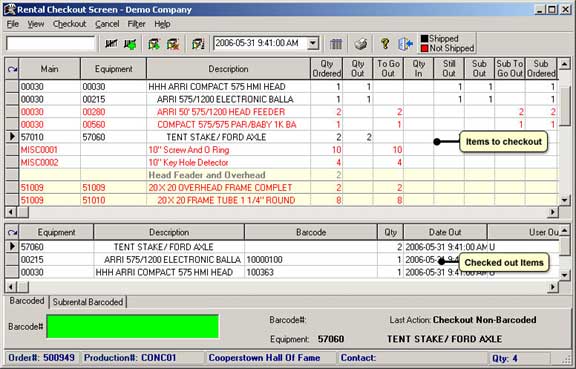Viewport: 576px width, 369px height.
Task: Click the Equipment header in the items grid
Action: click(114, 69)
